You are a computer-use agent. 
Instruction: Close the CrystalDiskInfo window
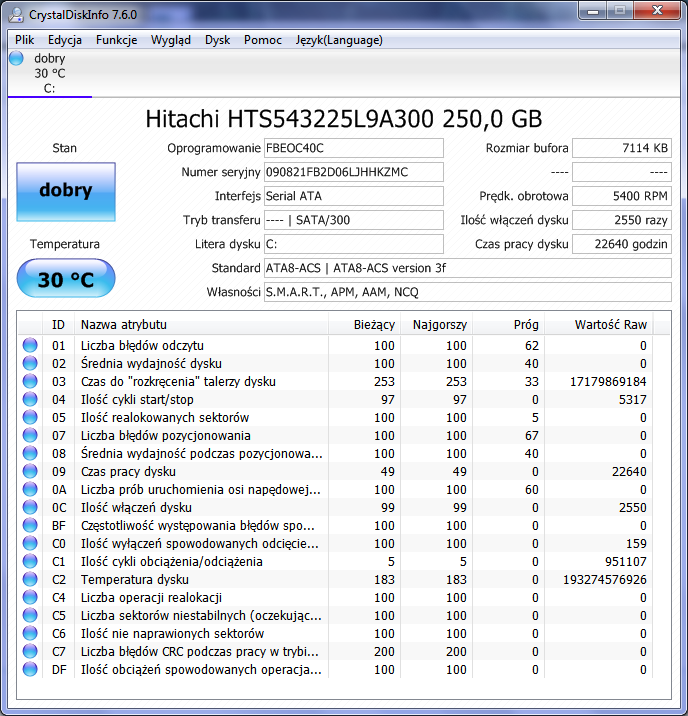(x=657, y=11)
